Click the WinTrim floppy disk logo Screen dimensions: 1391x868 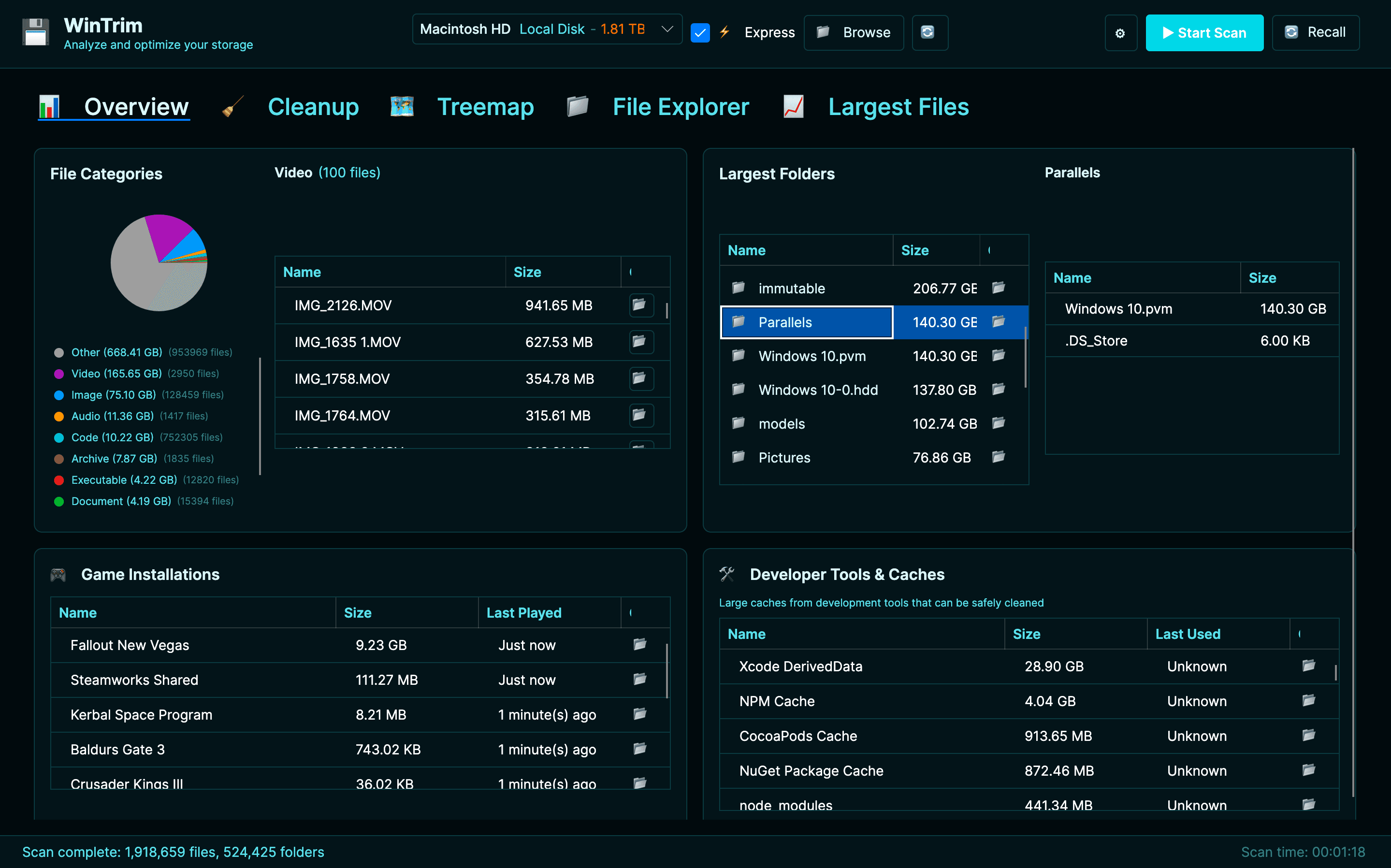point(35,32)
